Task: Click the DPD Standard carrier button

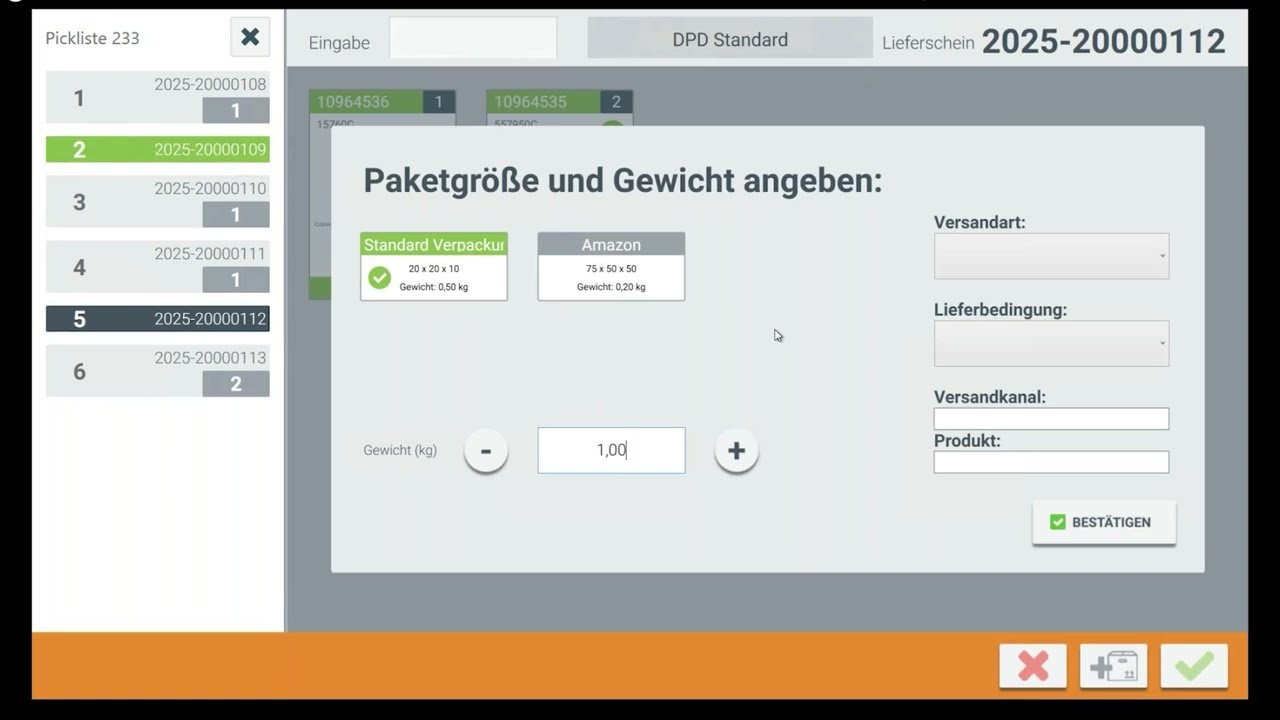Action: click(x=730, y=39)
